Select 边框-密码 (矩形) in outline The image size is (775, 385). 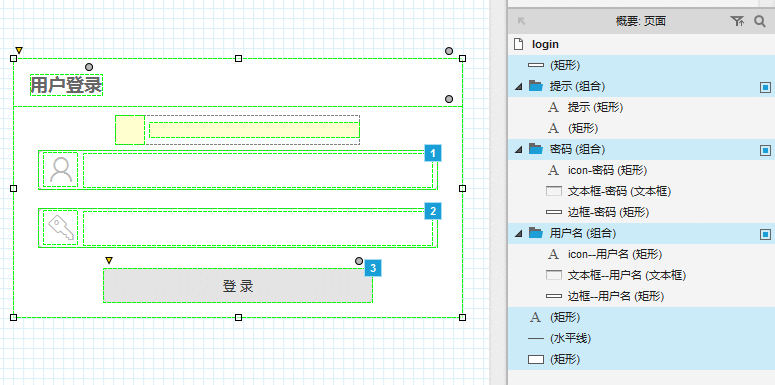641,212
